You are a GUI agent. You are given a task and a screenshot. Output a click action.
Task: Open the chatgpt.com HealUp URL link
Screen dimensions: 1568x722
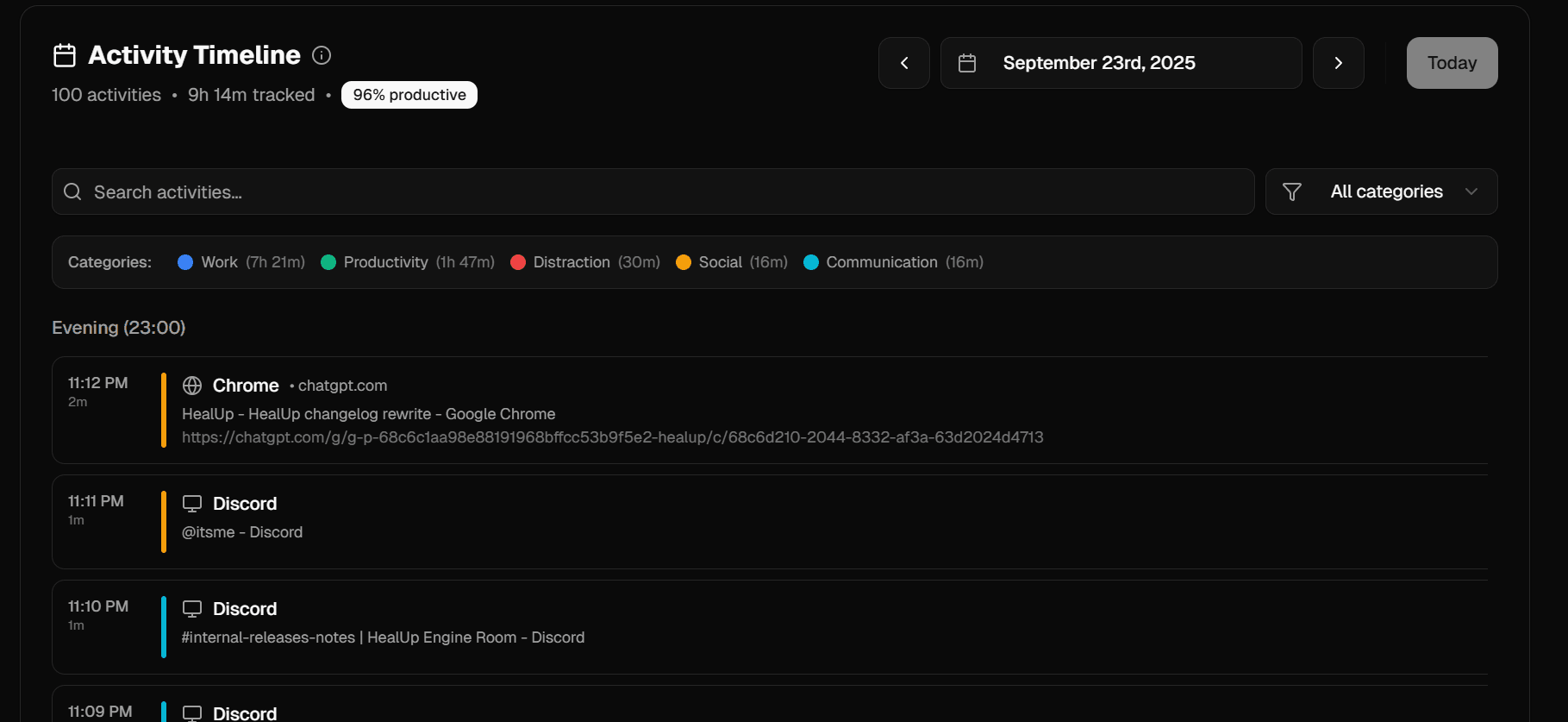[x=612, y=437]
